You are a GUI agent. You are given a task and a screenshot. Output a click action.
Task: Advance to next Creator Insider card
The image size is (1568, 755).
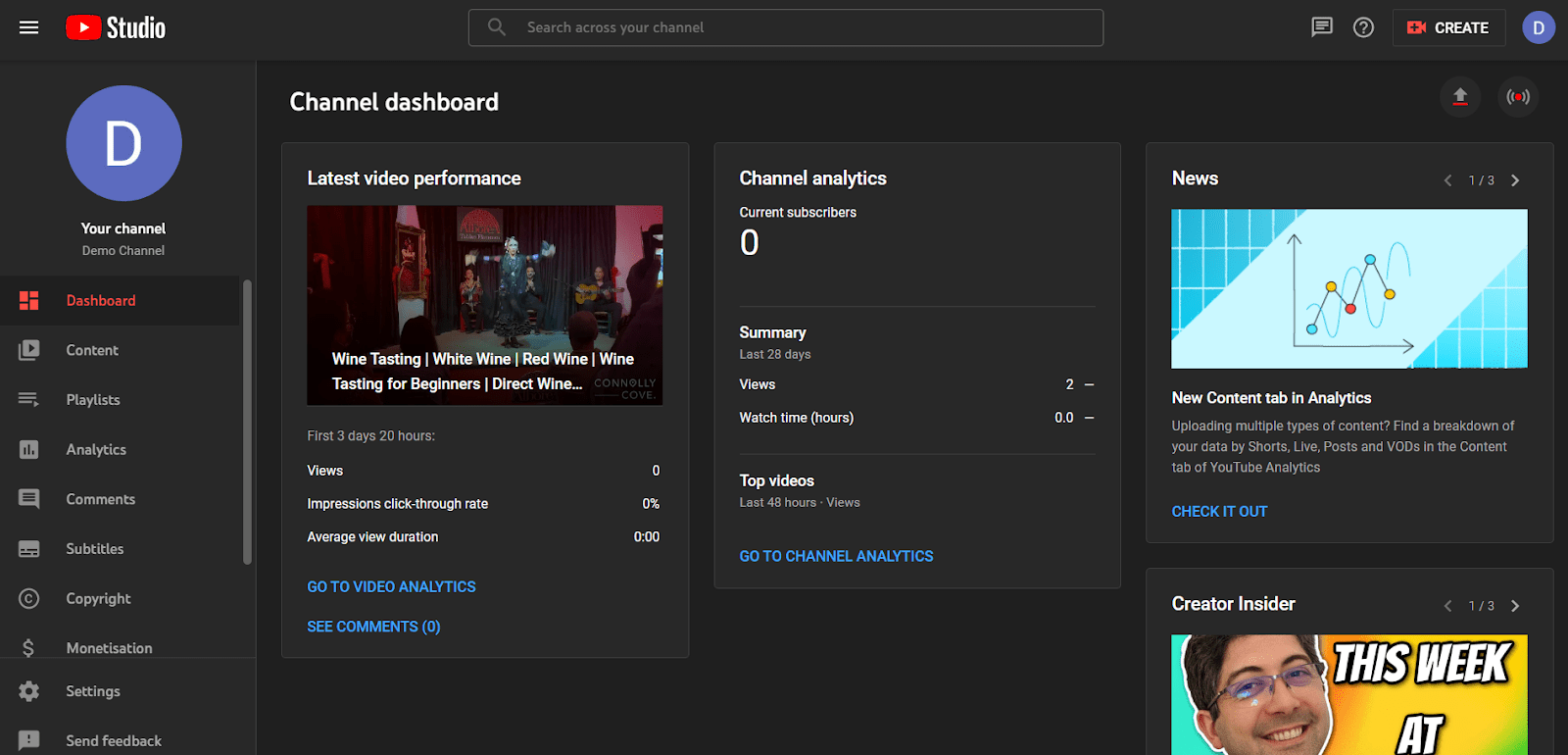point(1515,606)
